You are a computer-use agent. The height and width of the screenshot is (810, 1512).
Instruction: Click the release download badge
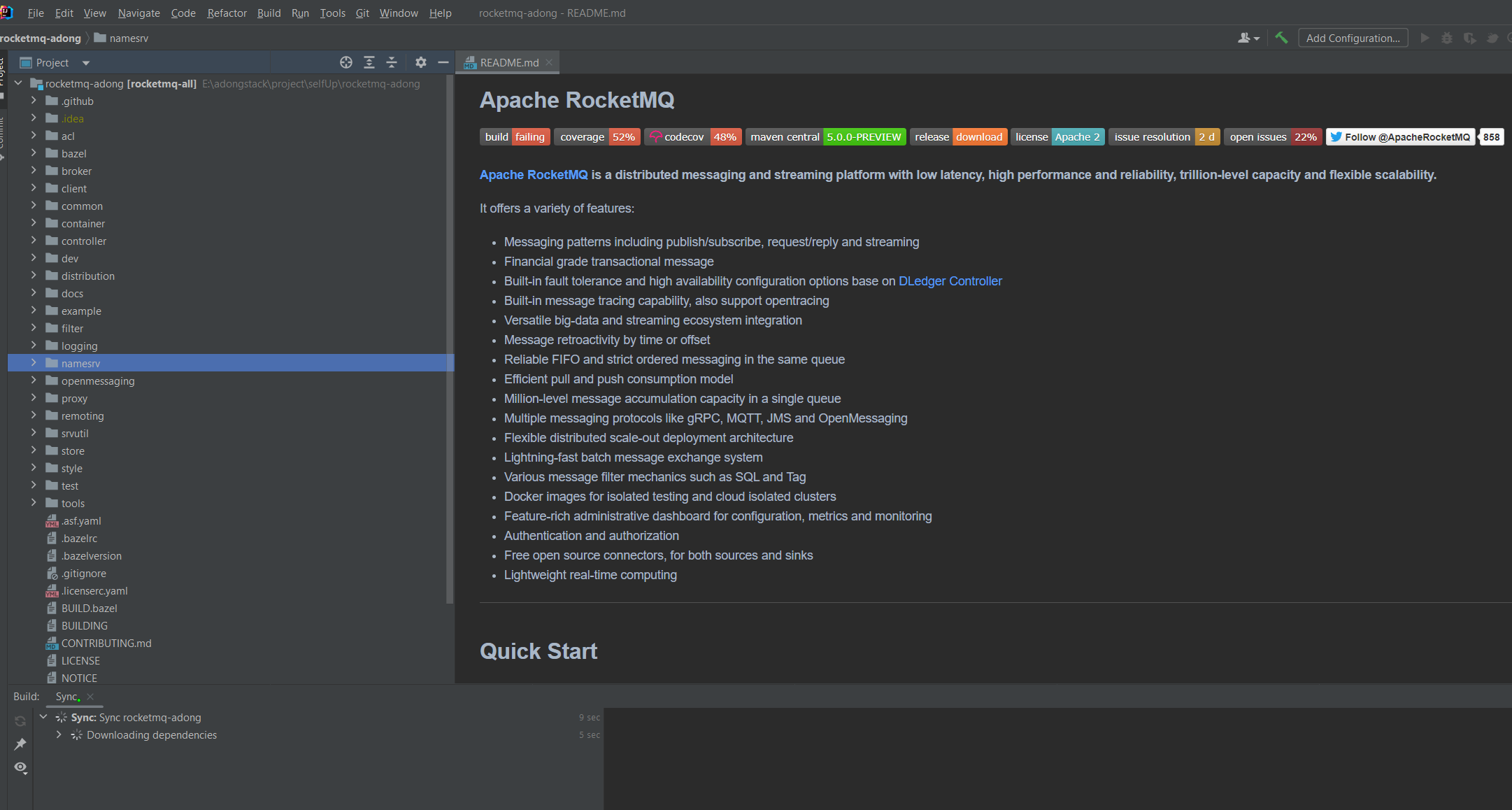[x=958, y=137]
